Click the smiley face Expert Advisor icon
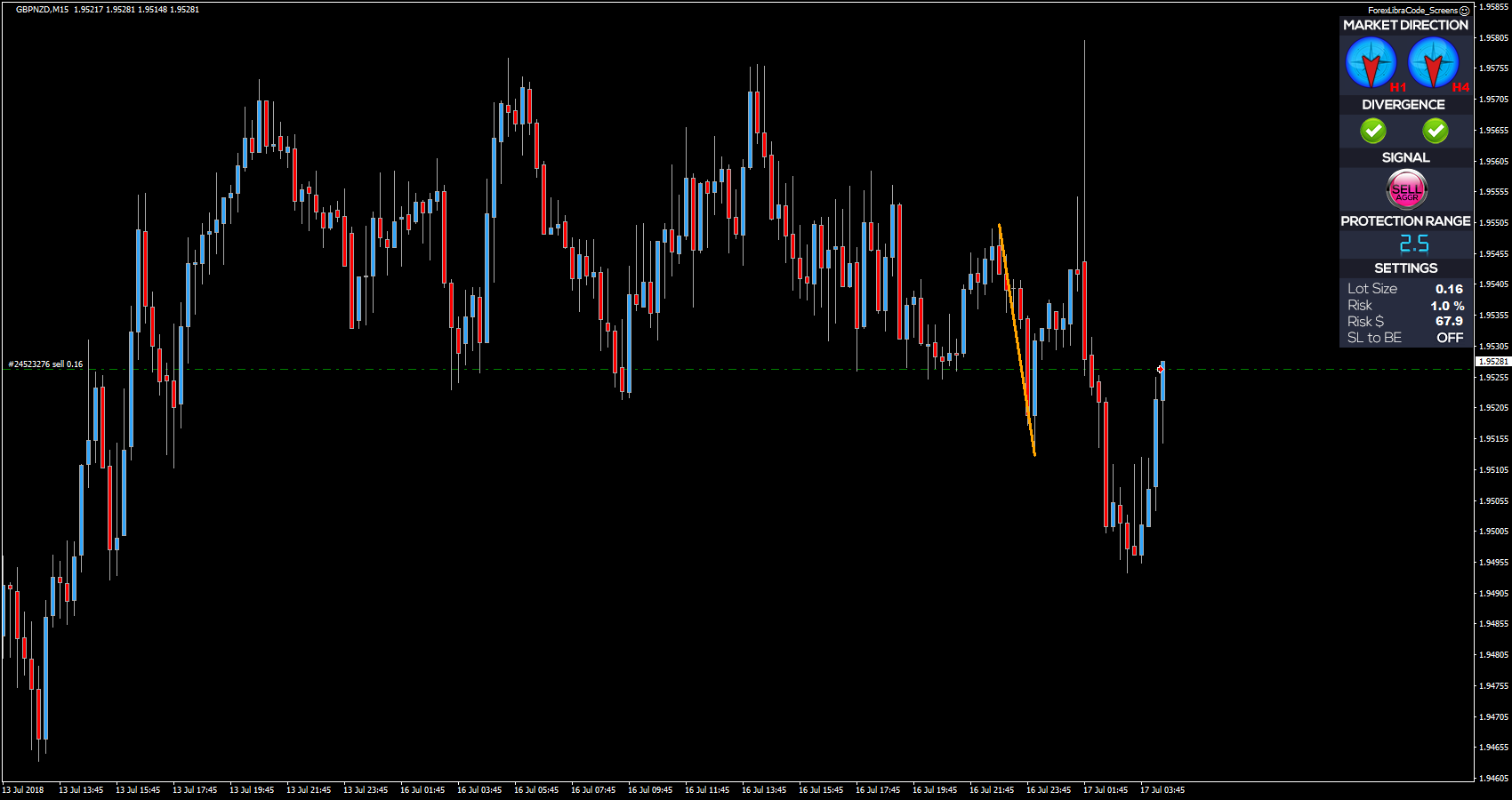Viewport: 1512px width, 800px height. tap(1465, 11)
